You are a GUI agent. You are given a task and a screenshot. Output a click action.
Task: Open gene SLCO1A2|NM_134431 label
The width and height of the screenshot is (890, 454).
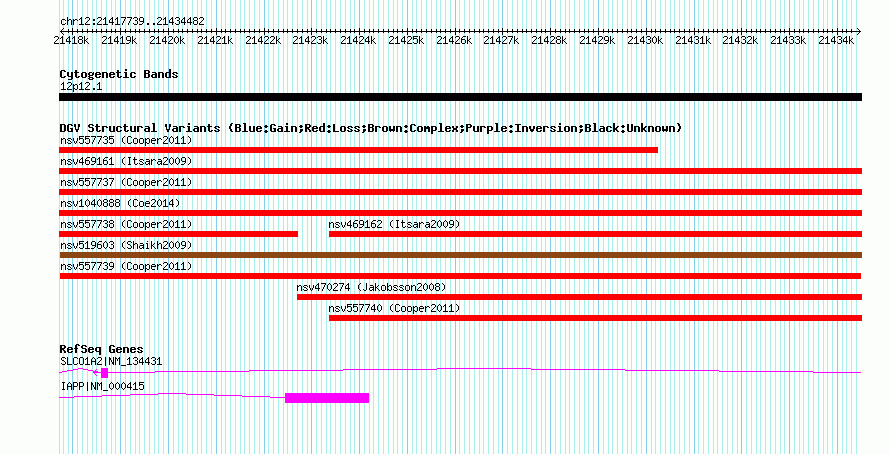click(111, 361)
